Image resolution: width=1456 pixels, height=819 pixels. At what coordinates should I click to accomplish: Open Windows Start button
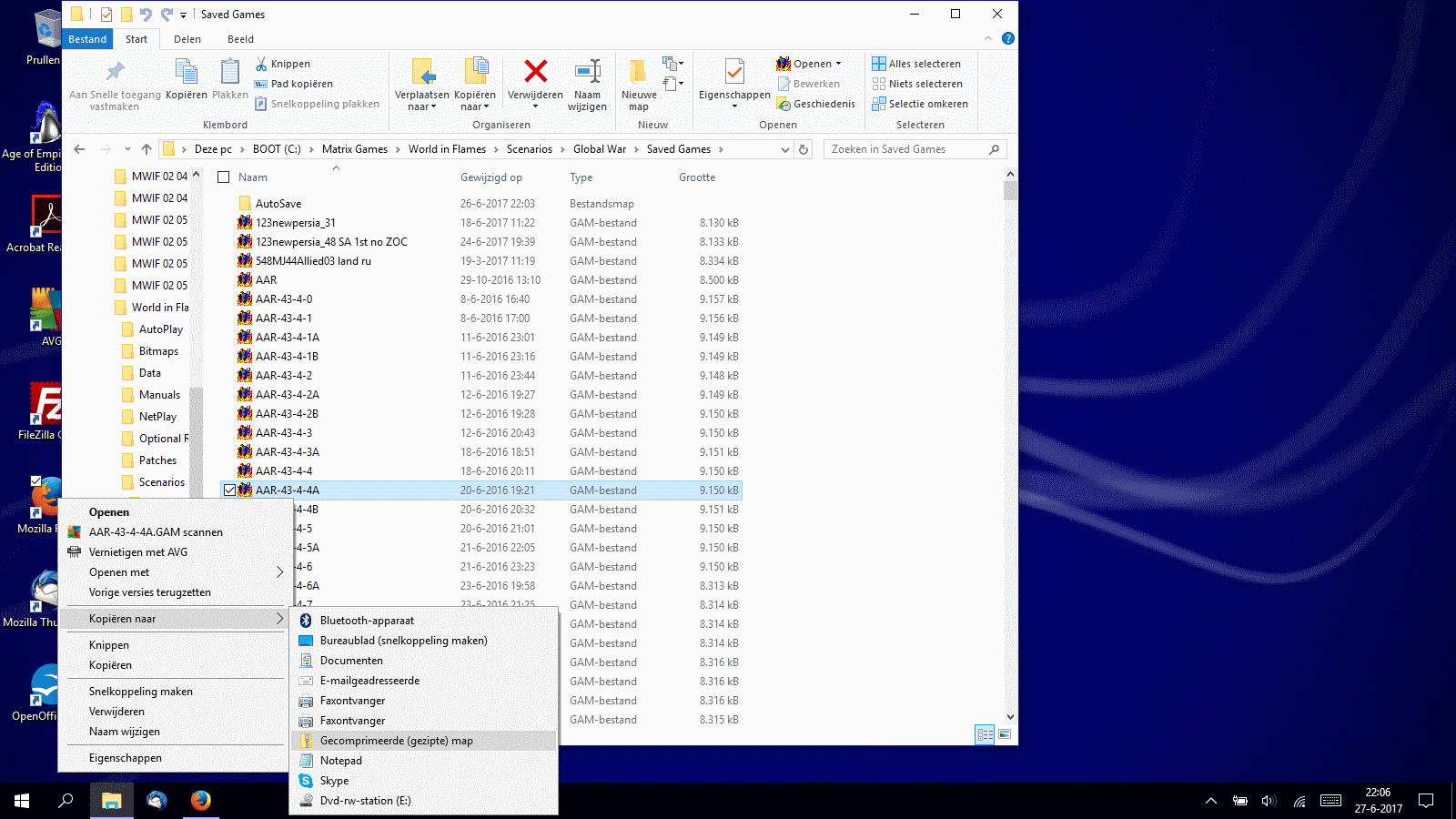[x=22, y=801]
